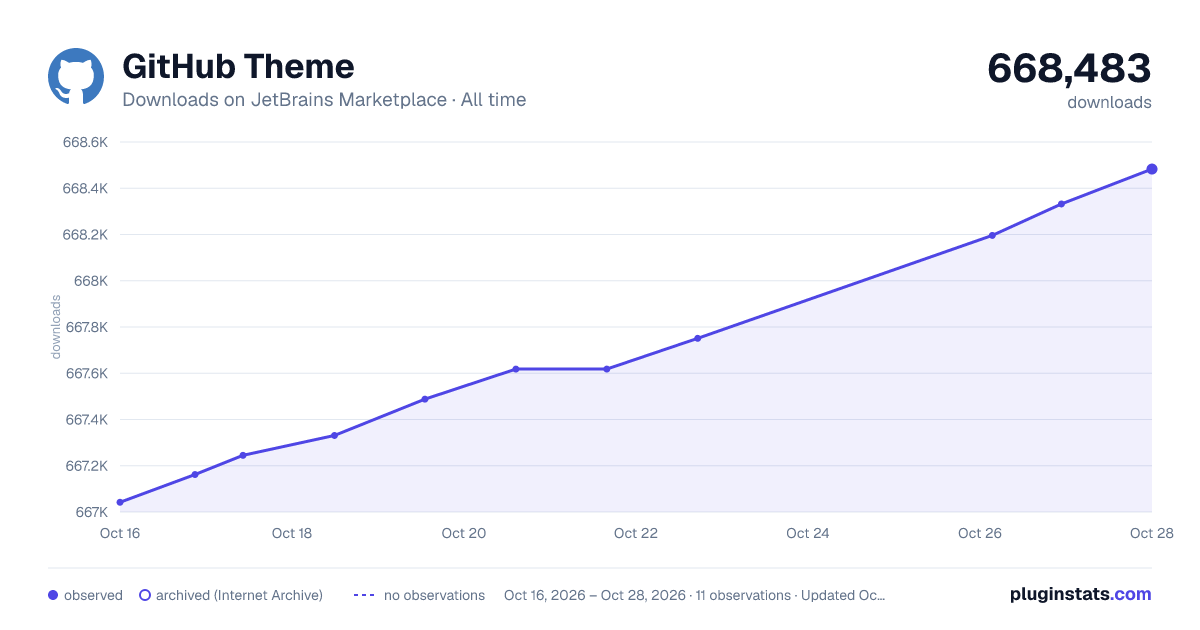Select the data point near 667.75K after Oct 22
Screen dimensions: 1200x630
(698, 338)
